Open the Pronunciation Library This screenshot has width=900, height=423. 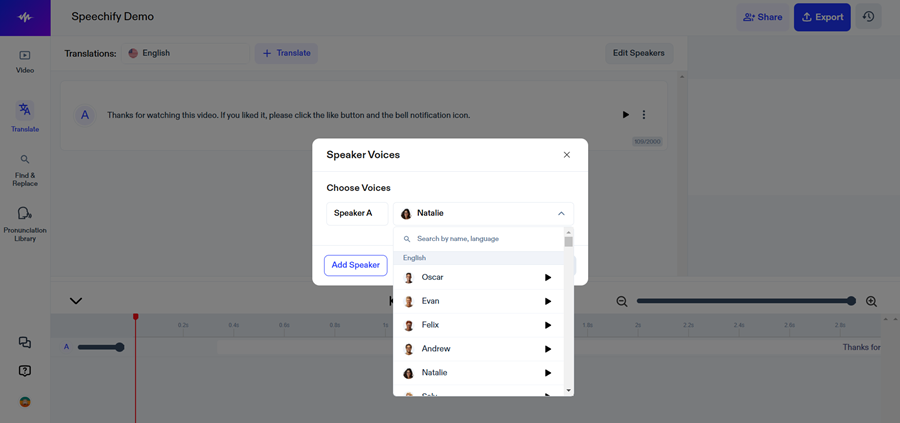(x=25, y=223)
